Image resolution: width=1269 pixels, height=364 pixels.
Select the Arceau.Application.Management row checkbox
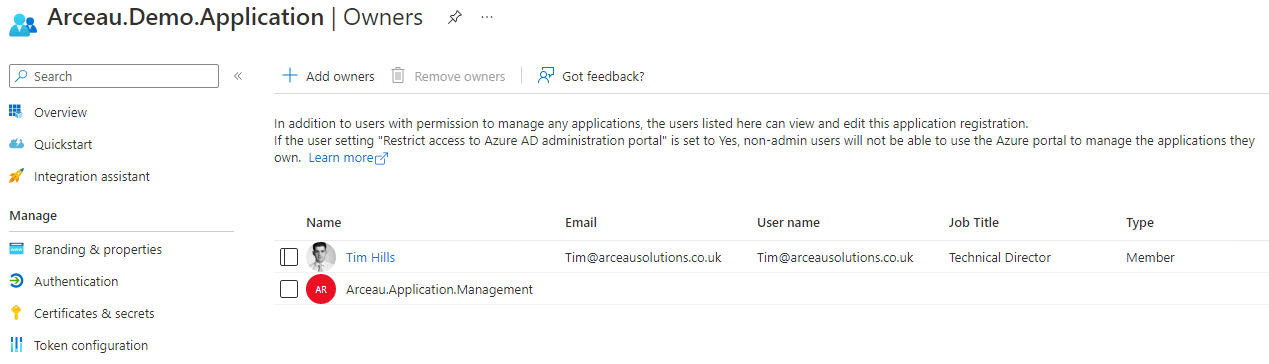pos(289,289)
